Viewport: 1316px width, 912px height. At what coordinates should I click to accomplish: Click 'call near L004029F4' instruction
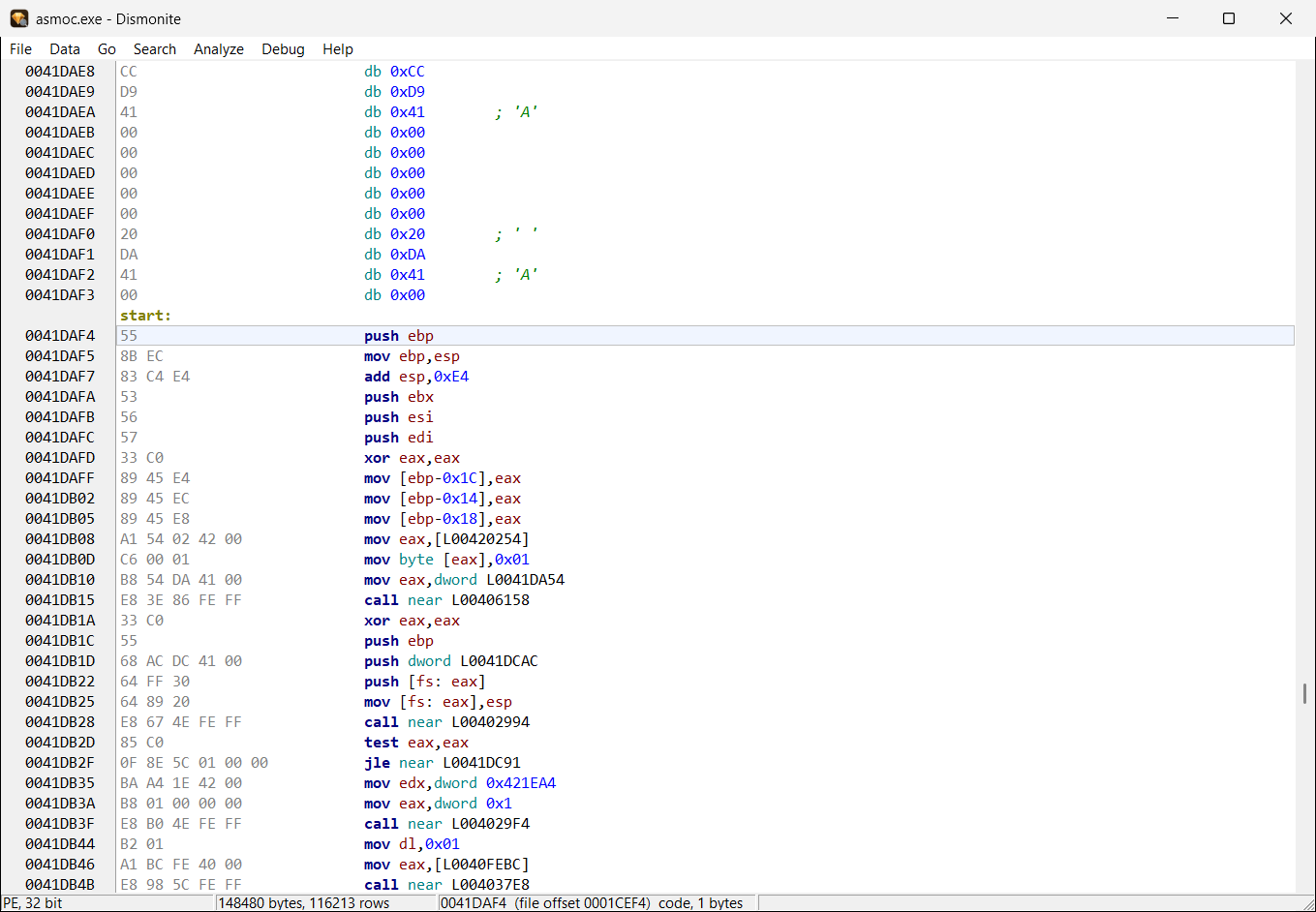pos(446,824)
